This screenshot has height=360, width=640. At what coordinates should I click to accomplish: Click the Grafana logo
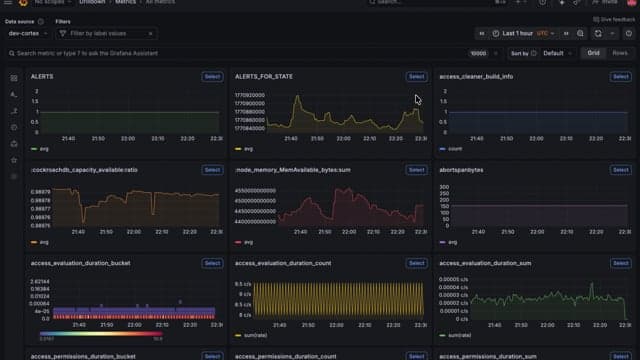pyautogui.click(x=23, y=2)
